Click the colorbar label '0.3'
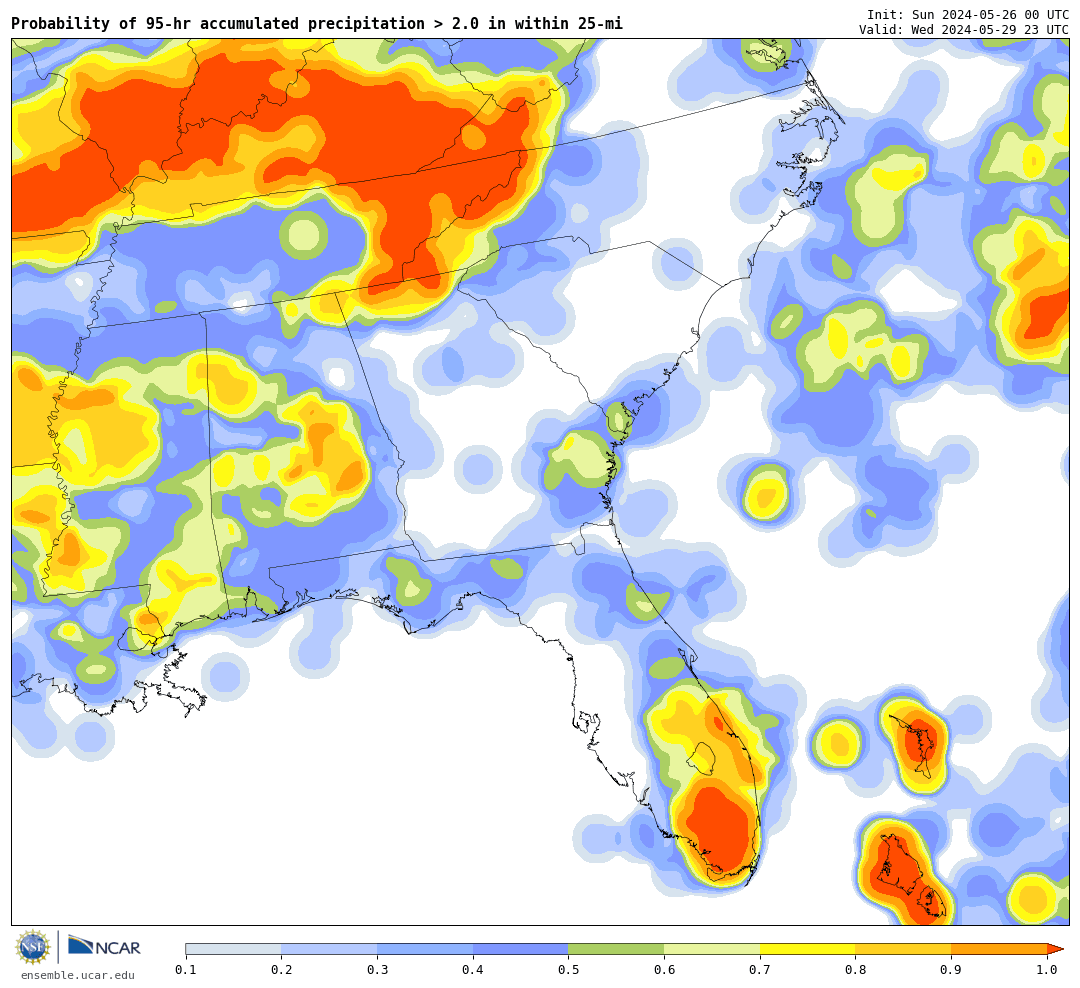Screen dimensions: 1080x988 (x=377, y=969)
